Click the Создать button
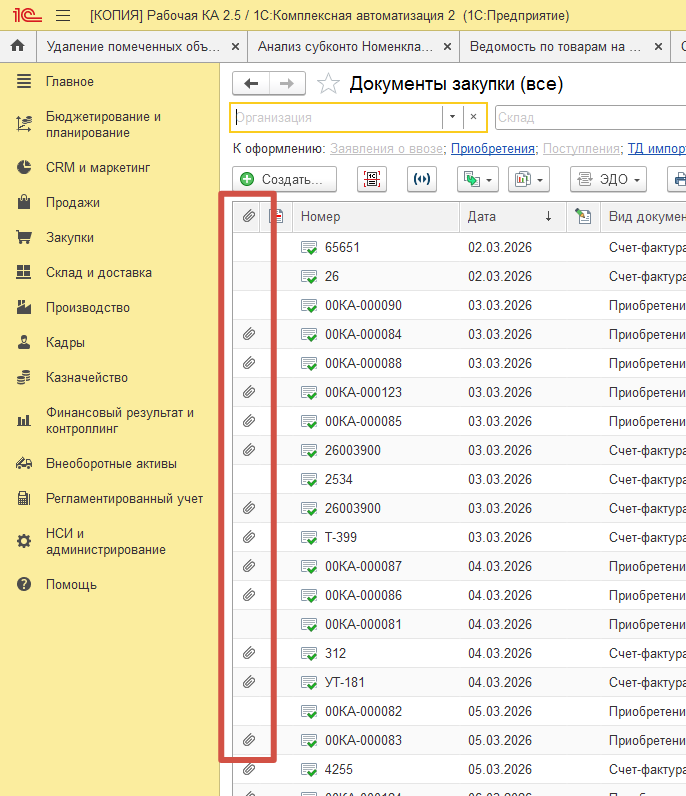Viewport: 686px width, 796px height. pyautogui.click(x=284, y=180)
